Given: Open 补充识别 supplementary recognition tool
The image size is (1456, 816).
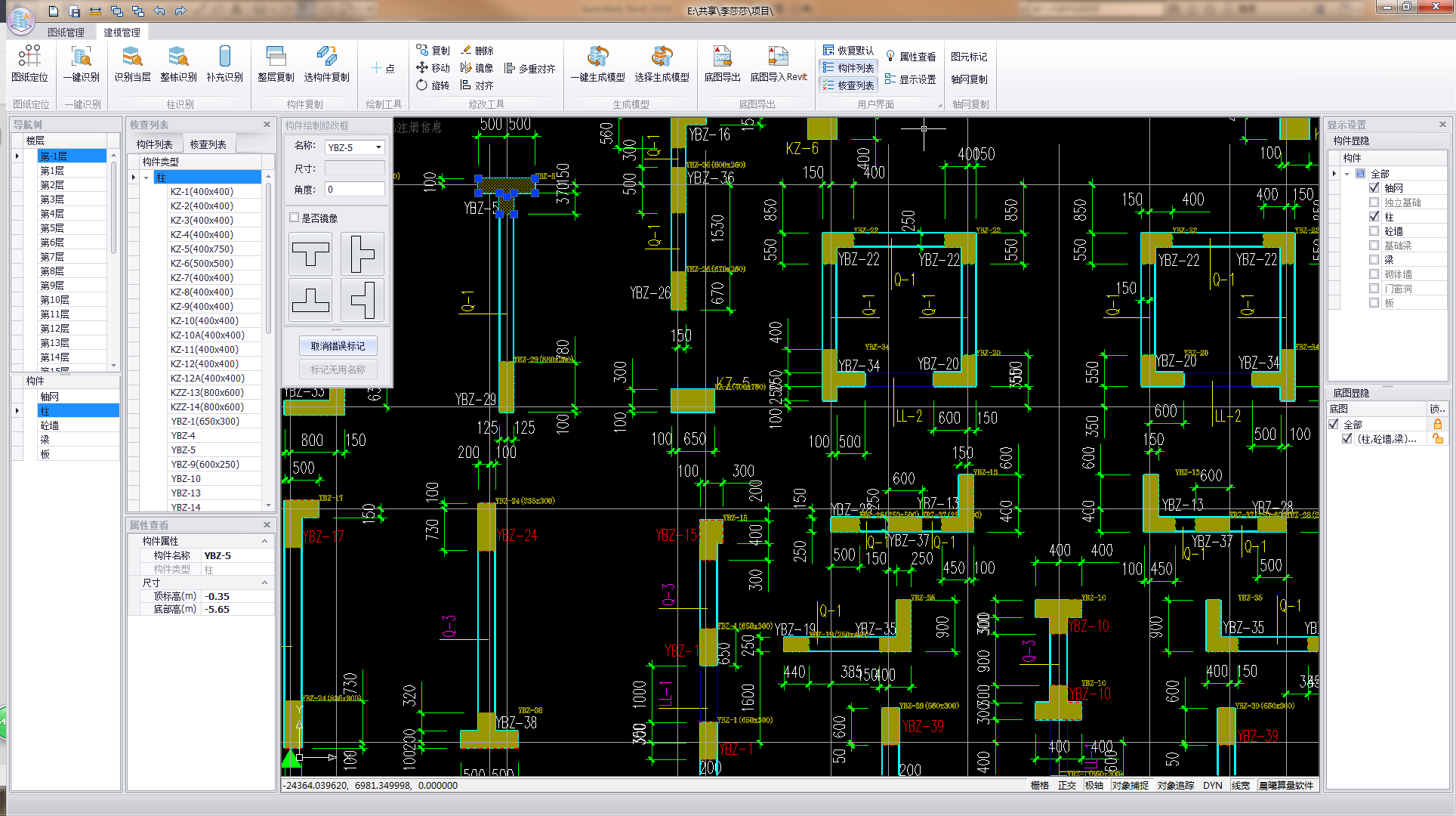Looking at the screenshot, I should click(224, 63).
